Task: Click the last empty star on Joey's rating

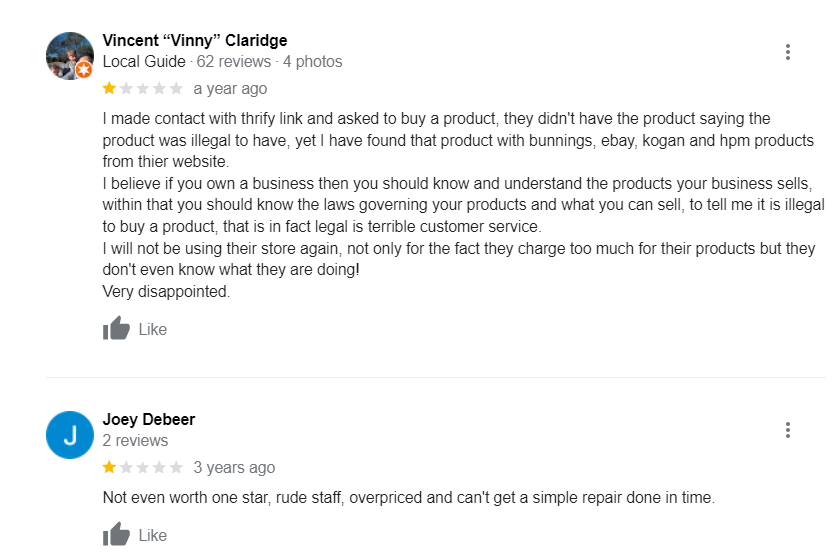Action: coord(177,467)
